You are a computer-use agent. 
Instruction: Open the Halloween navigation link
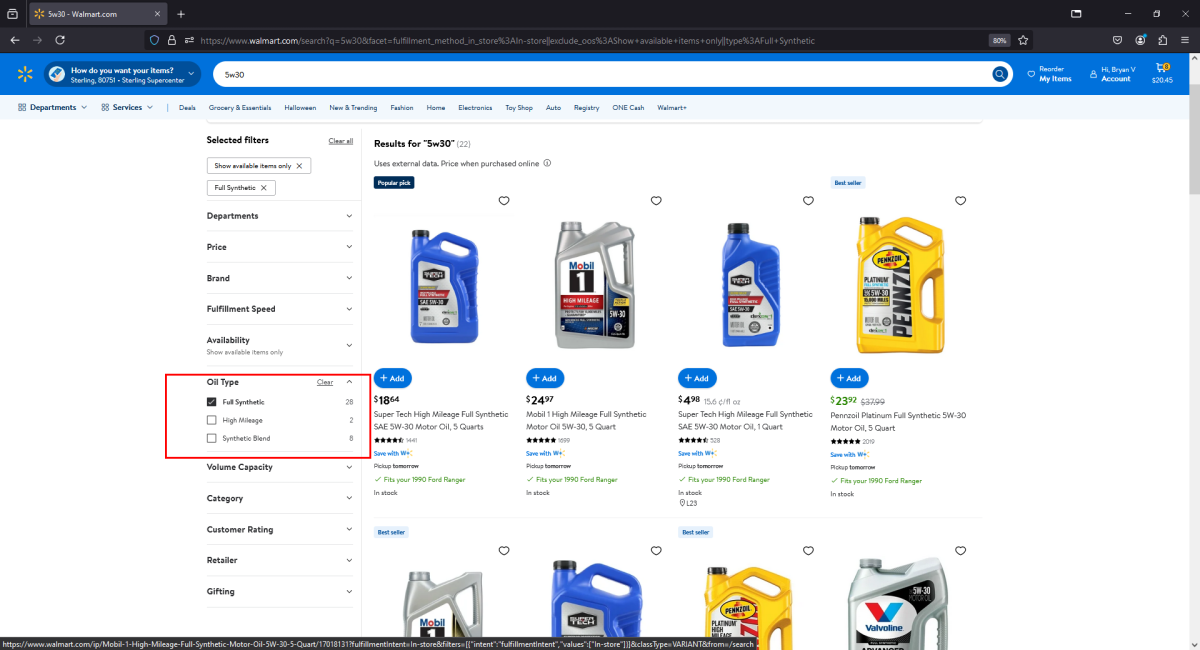coord(300,107)
